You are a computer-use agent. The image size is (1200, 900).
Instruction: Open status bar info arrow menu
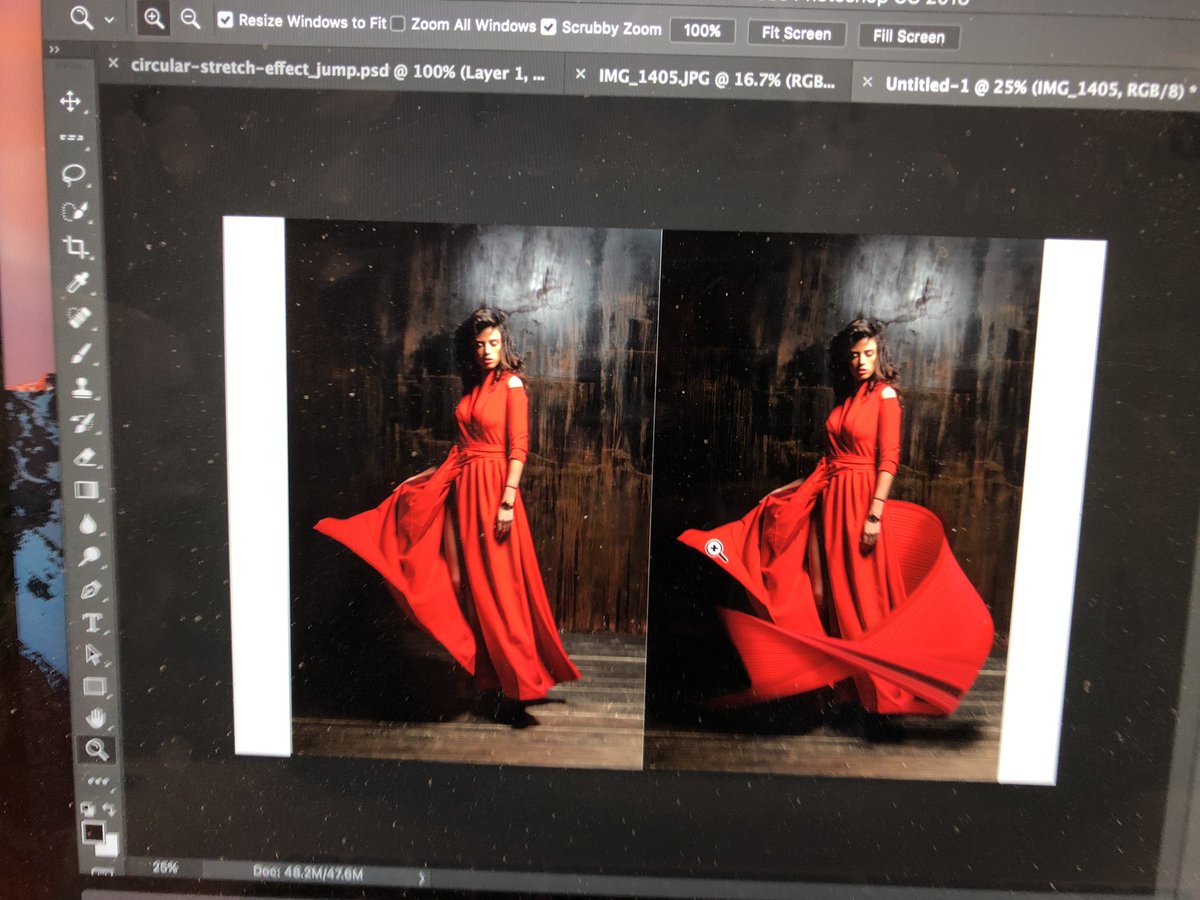[422, 878]
